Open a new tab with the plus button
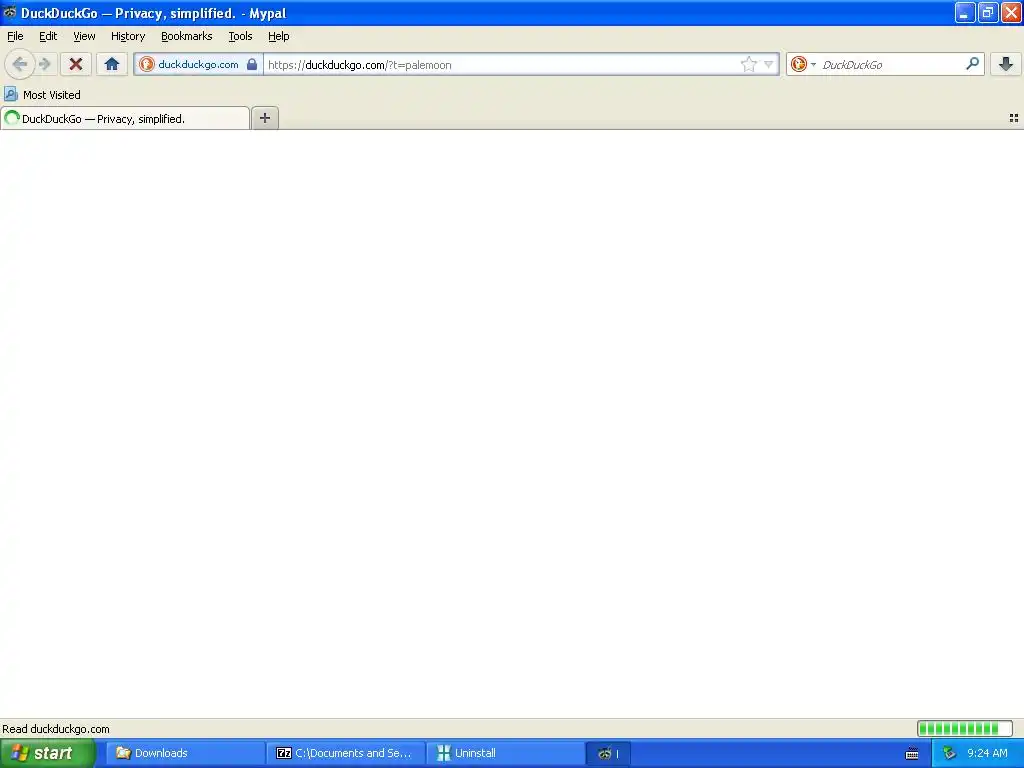Screen dimensions: 1024x768 [264, 118]
